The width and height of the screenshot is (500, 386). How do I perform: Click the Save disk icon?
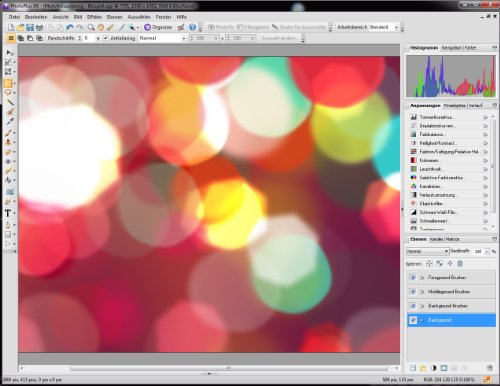click(30, 27)
